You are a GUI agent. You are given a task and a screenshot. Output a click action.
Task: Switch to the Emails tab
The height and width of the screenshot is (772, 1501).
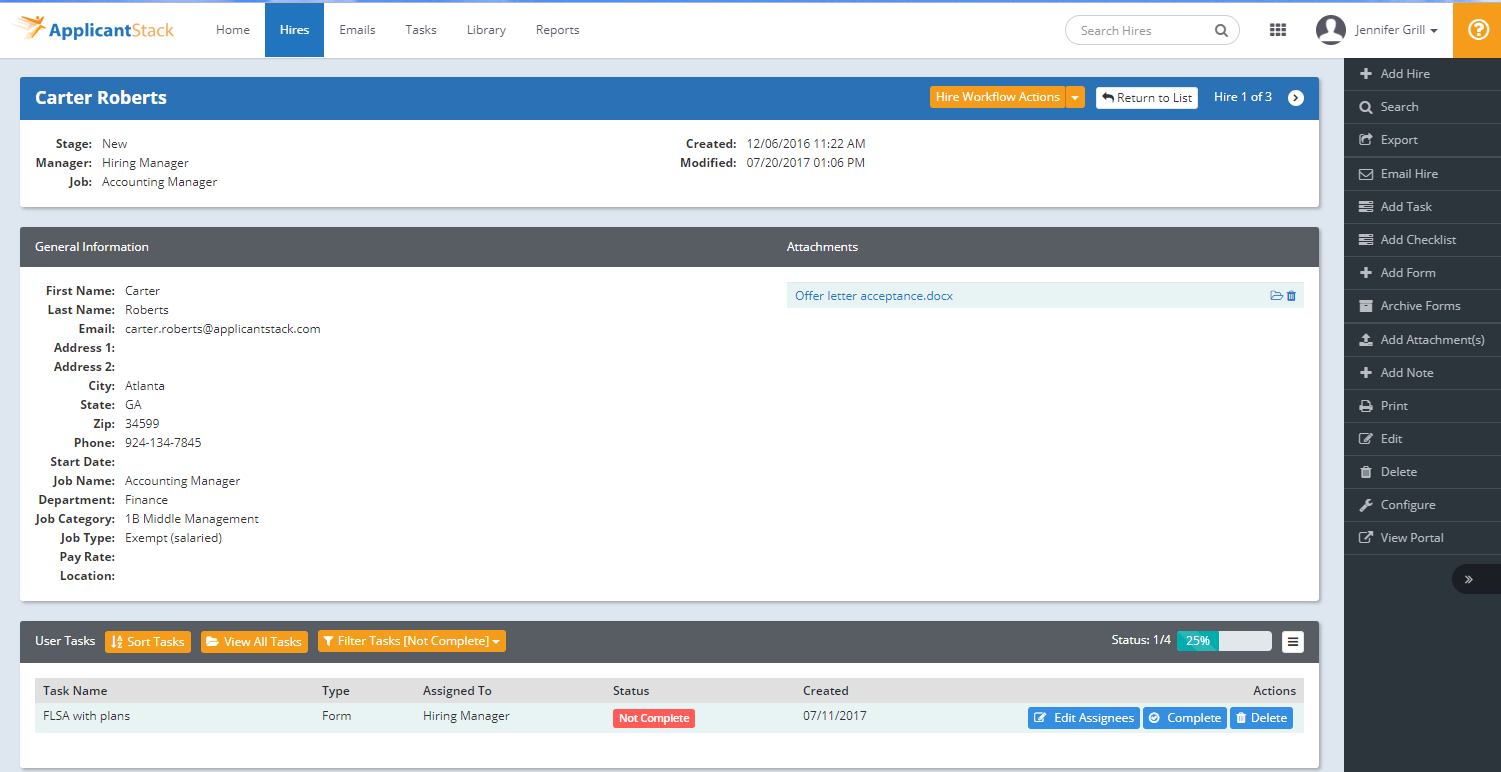357,30
